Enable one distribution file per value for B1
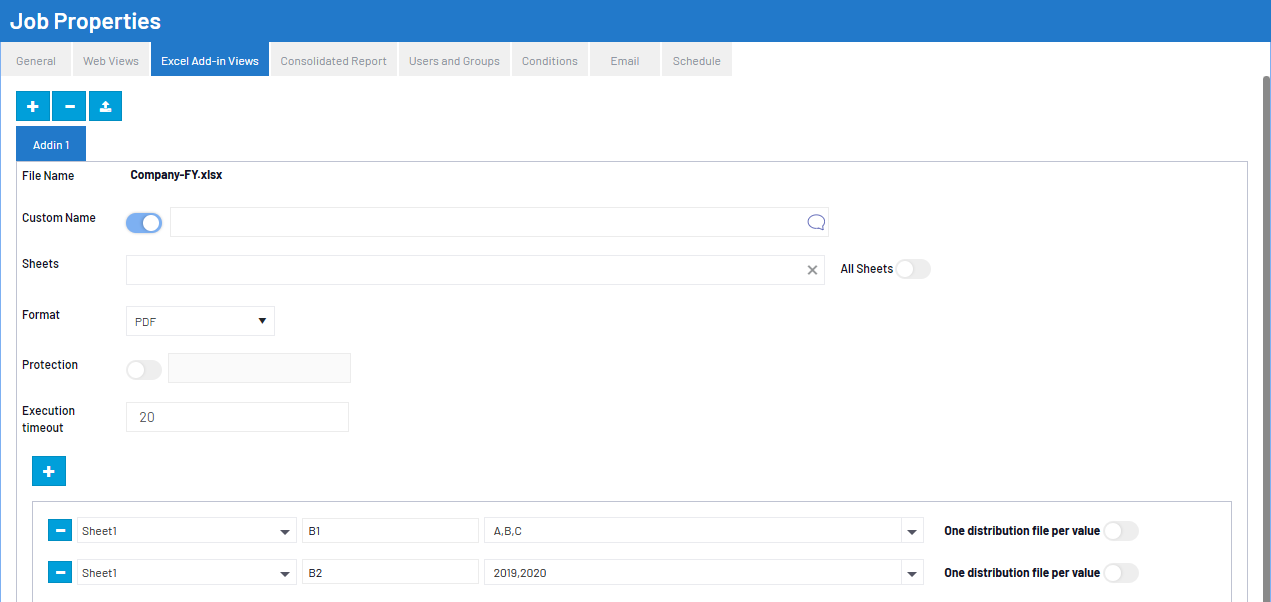1271x602 pixels. [1120, 531]
